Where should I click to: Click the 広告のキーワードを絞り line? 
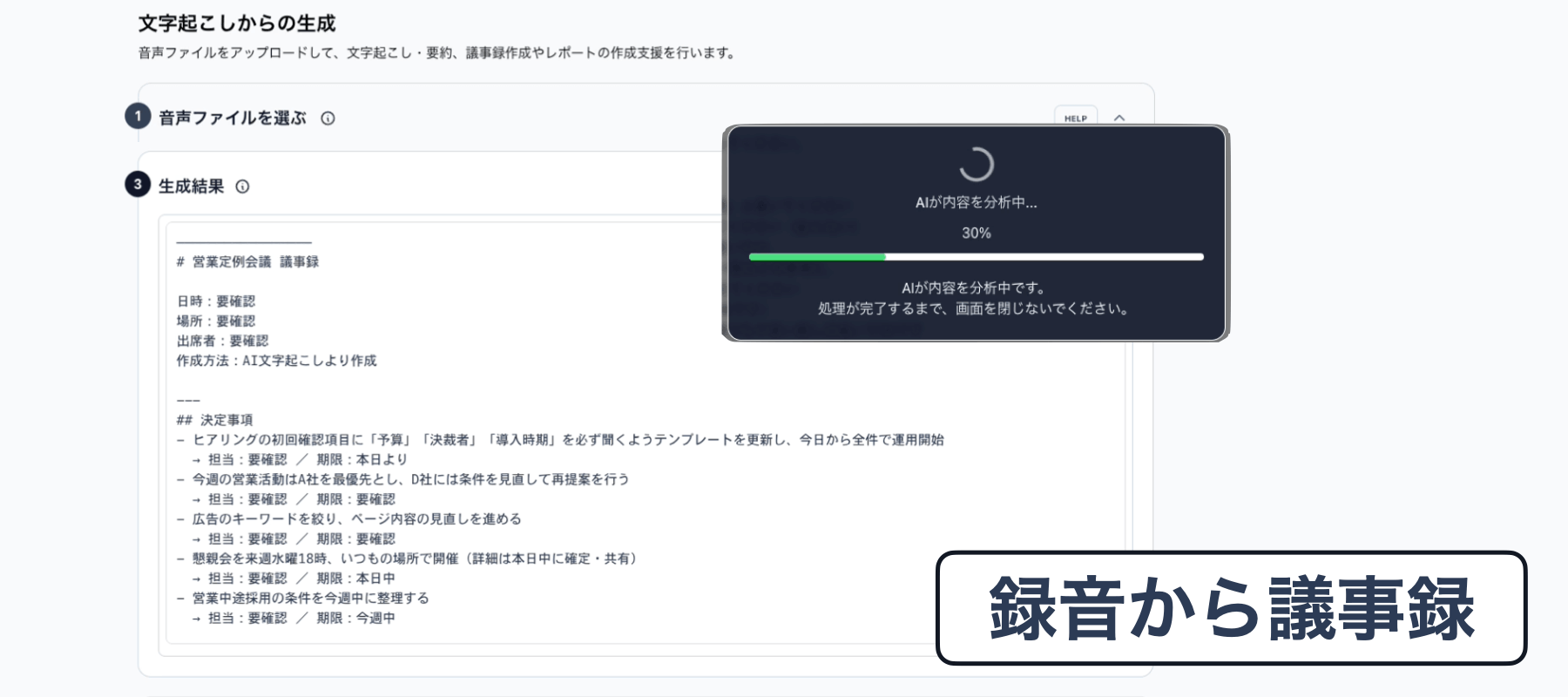348,519
